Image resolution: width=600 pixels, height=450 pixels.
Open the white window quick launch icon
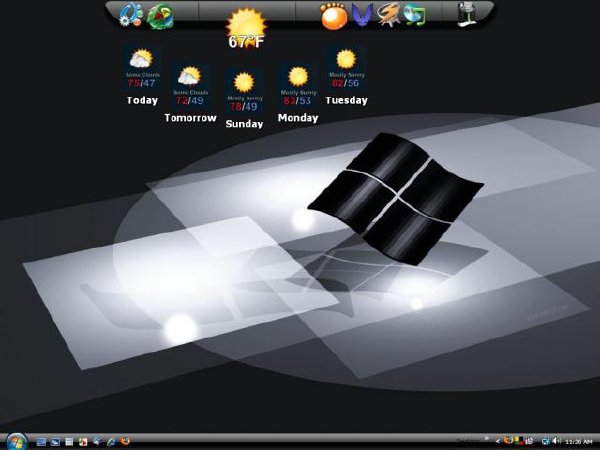tap(69, 442)
